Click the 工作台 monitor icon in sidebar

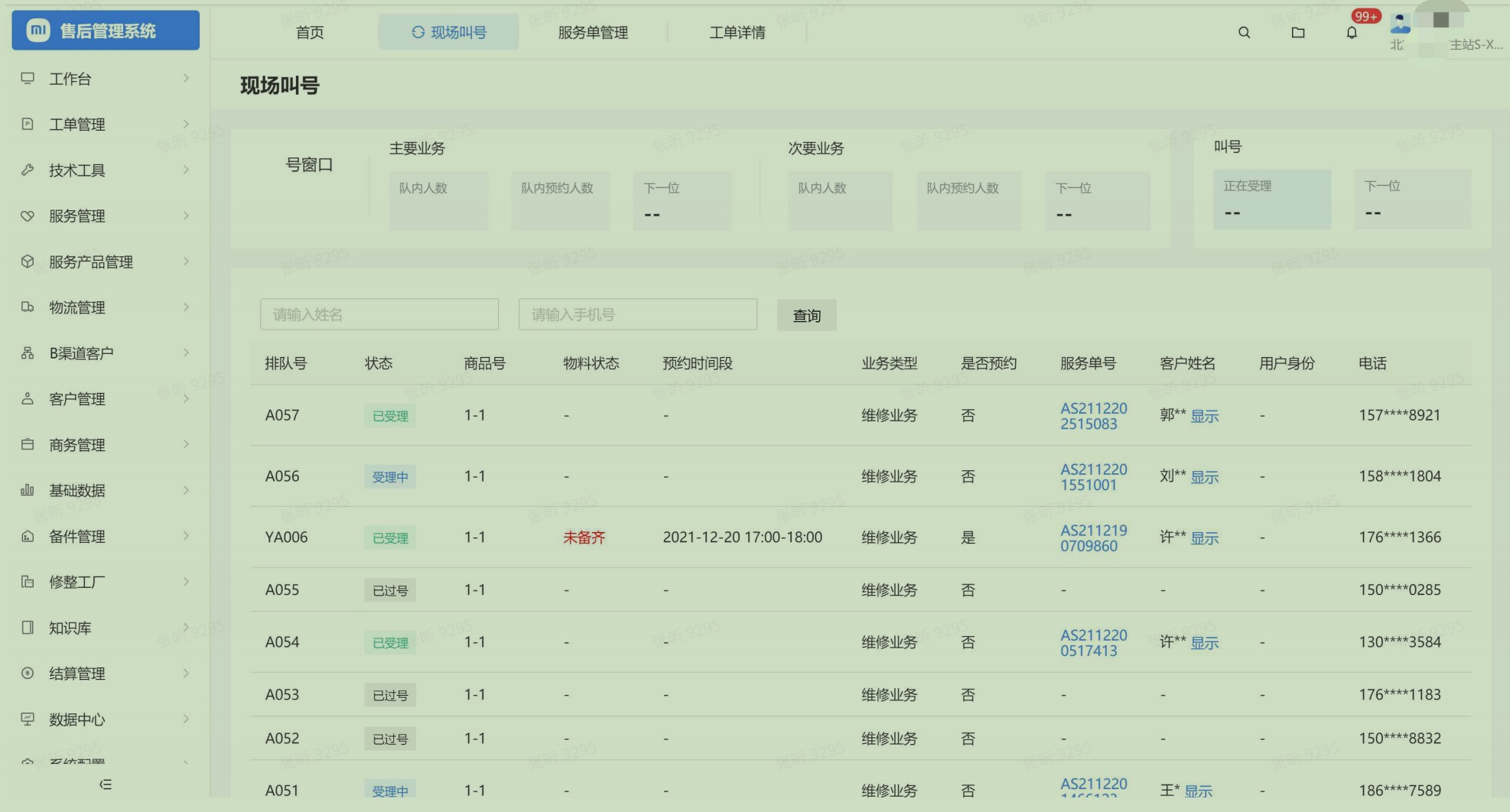pos(28,78)
